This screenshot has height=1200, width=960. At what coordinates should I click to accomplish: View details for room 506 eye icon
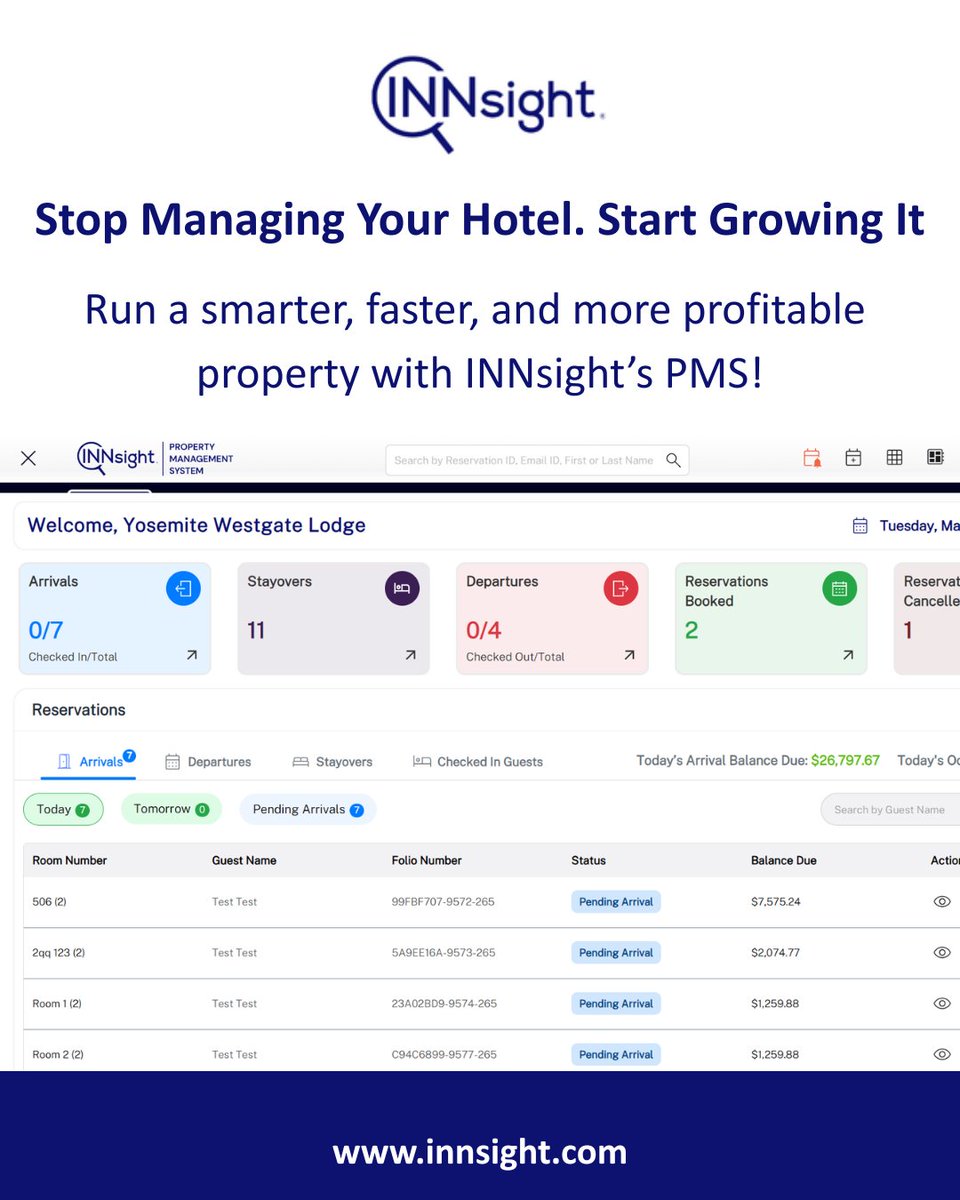coord(941,901)
